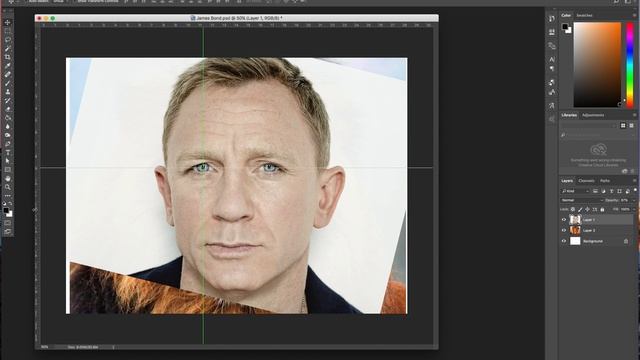Select the Lasso tool

[8, 40]
